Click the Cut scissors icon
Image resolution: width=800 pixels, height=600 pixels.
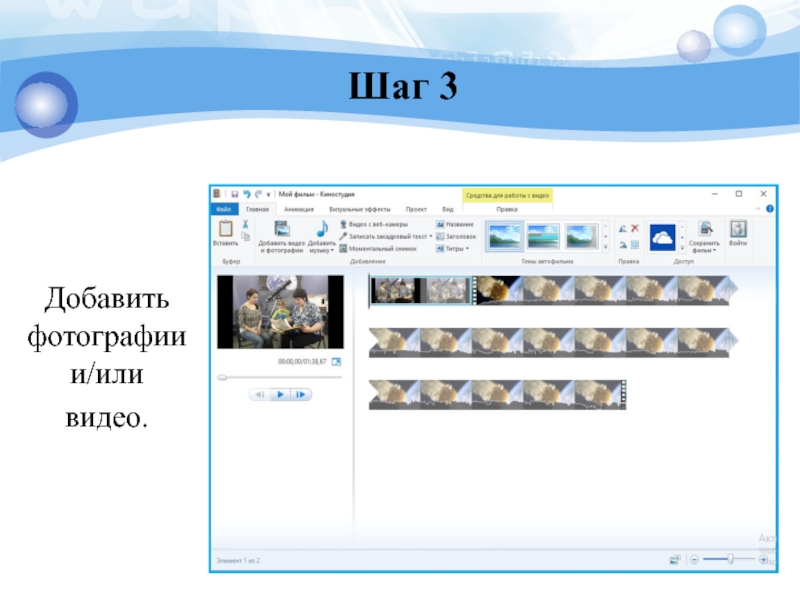pos(245,224)
